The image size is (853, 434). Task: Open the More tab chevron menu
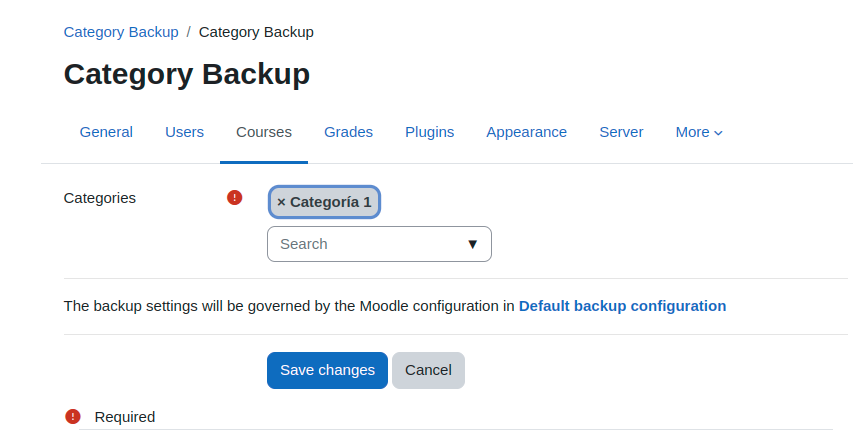coord(699,132)
